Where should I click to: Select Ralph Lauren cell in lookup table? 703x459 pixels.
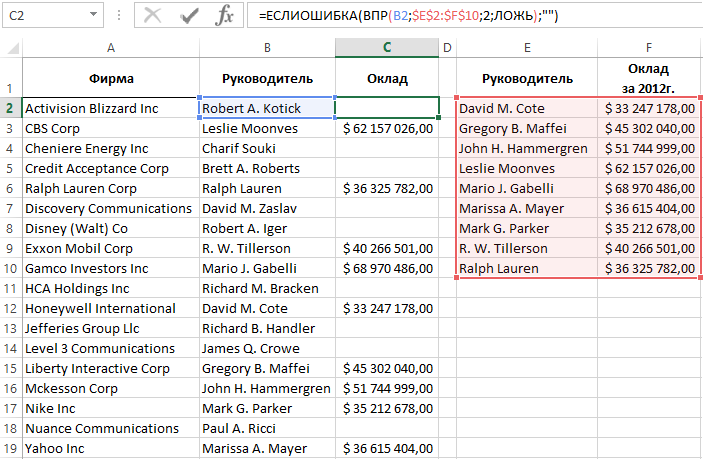[x=527, y=268]
